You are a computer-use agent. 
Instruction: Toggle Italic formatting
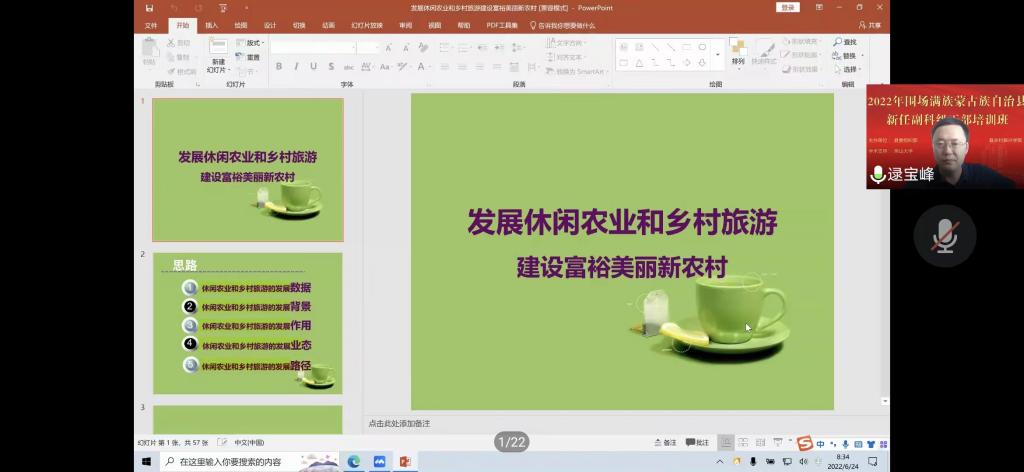296,66
